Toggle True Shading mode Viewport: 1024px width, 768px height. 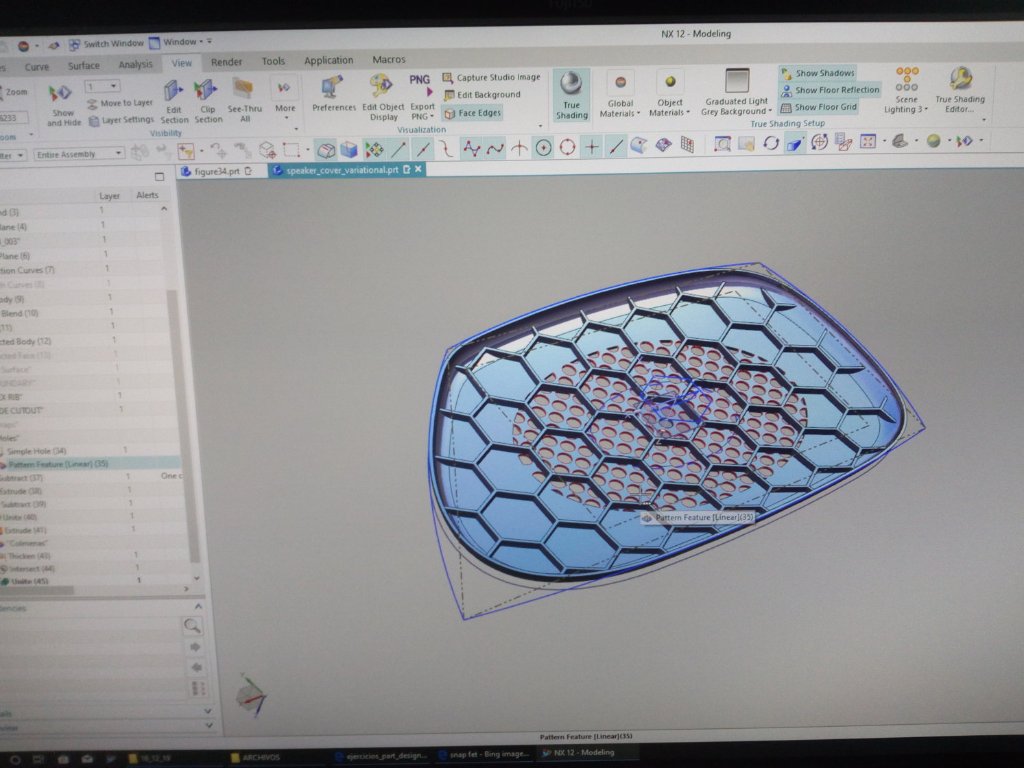click(x=571, y=95)
